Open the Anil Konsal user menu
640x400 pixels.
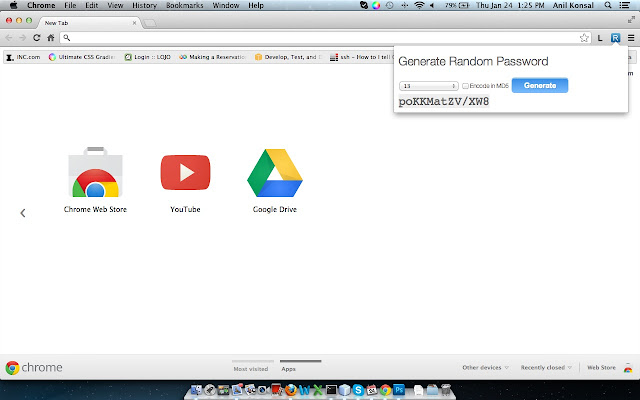coord(573,5)
